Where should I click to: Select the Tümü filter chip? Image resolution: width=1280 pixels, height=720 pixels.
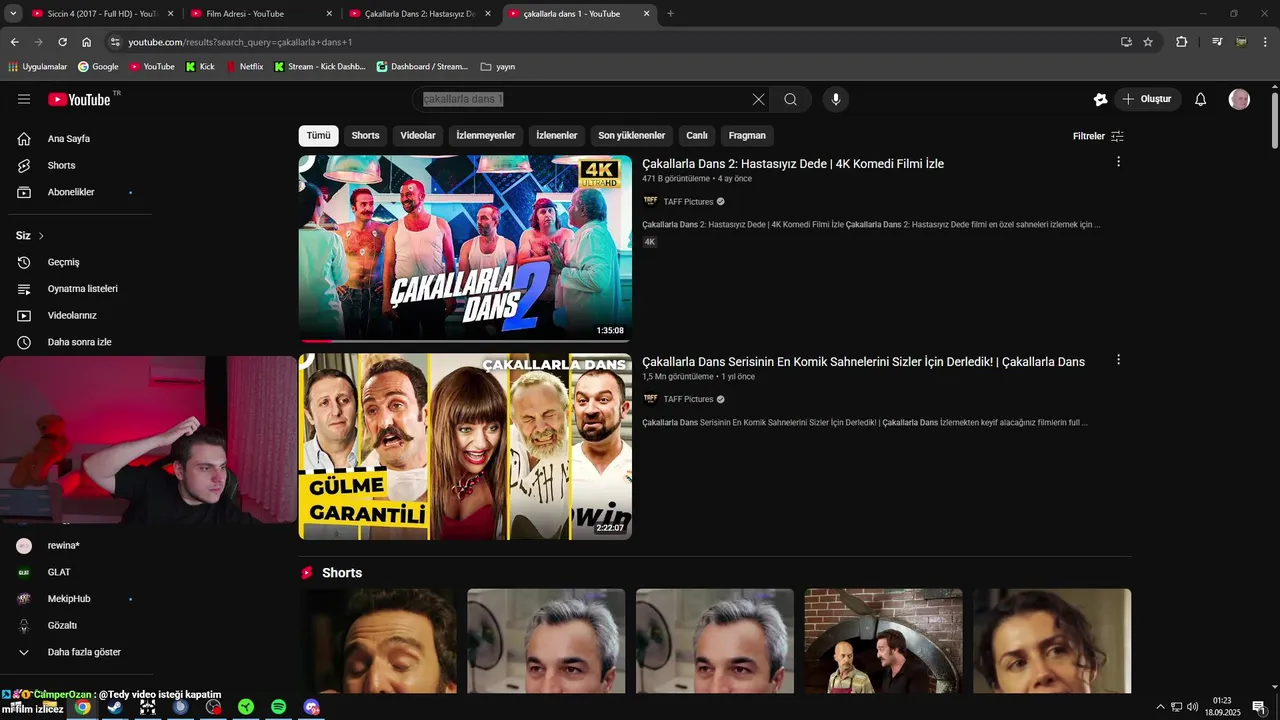pyautogui.click(x=318, y=136)
